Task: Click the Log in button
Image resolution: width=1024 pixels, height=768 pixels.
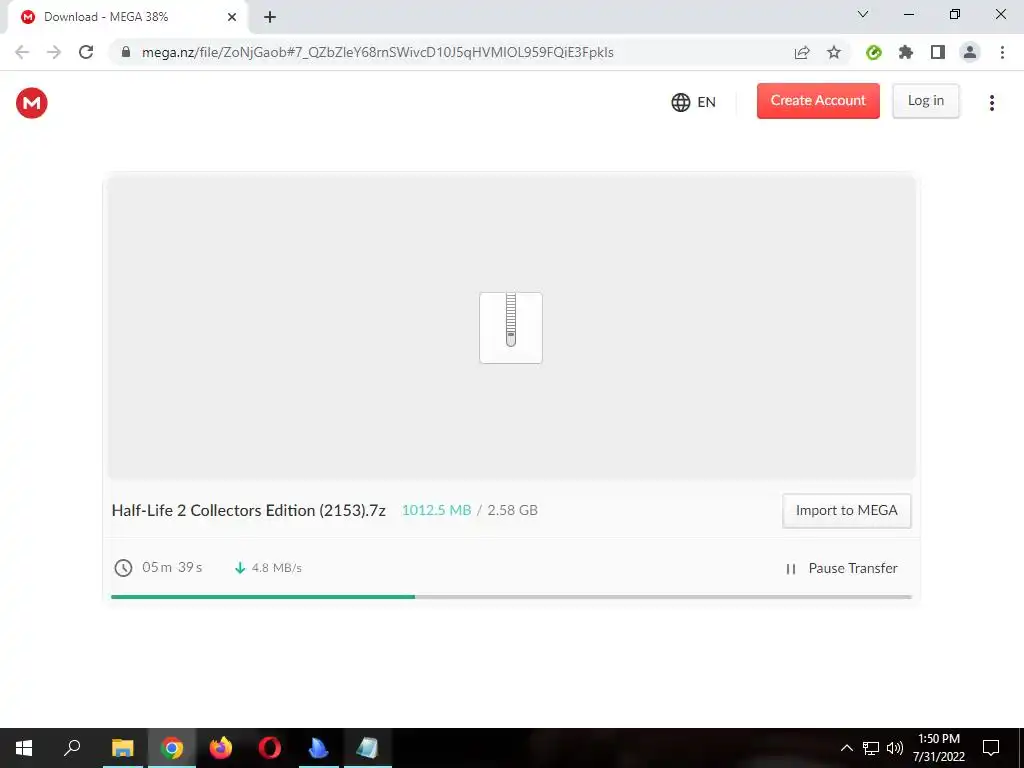Action: pos(925,101)
